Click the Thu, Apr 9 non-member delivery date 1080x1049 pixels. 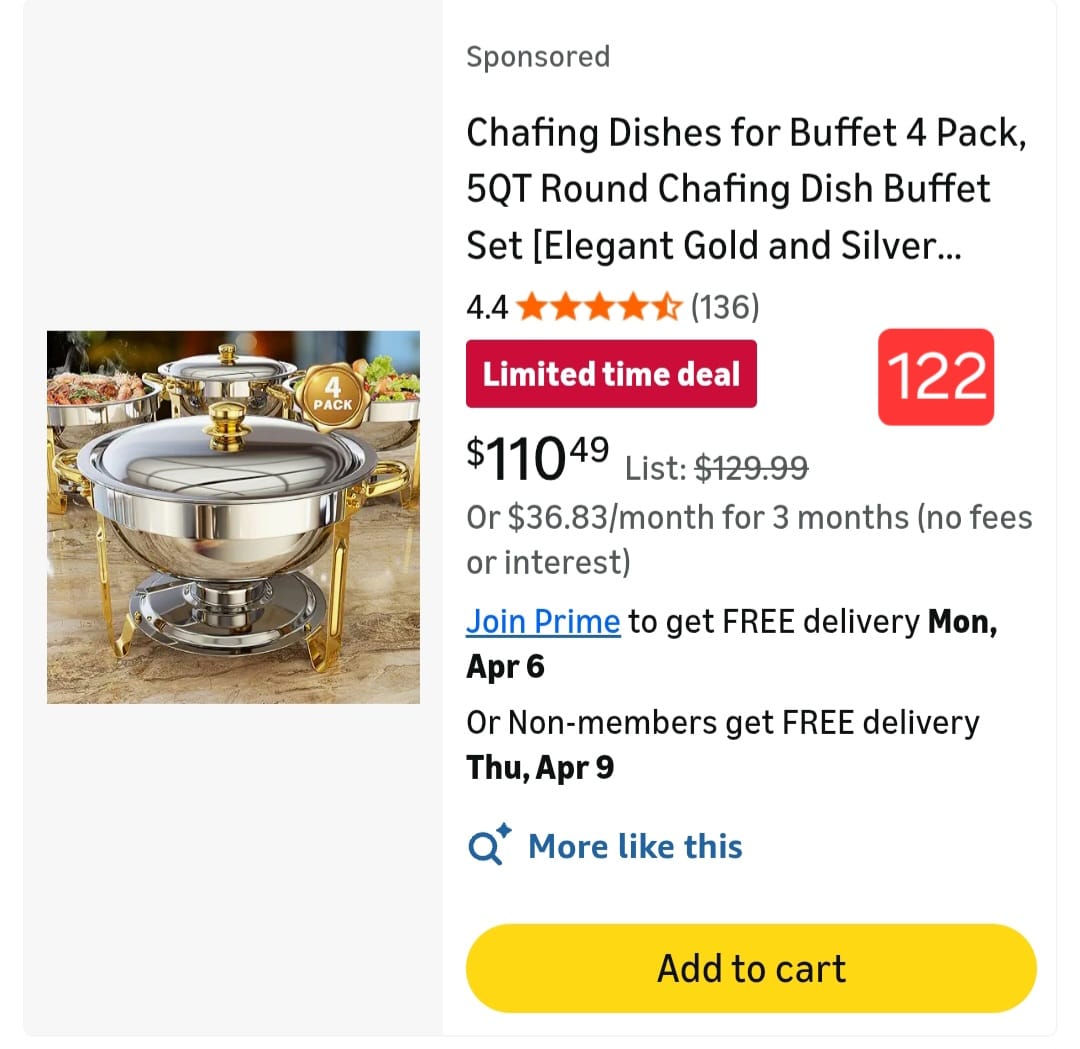(x=540, y=768)
